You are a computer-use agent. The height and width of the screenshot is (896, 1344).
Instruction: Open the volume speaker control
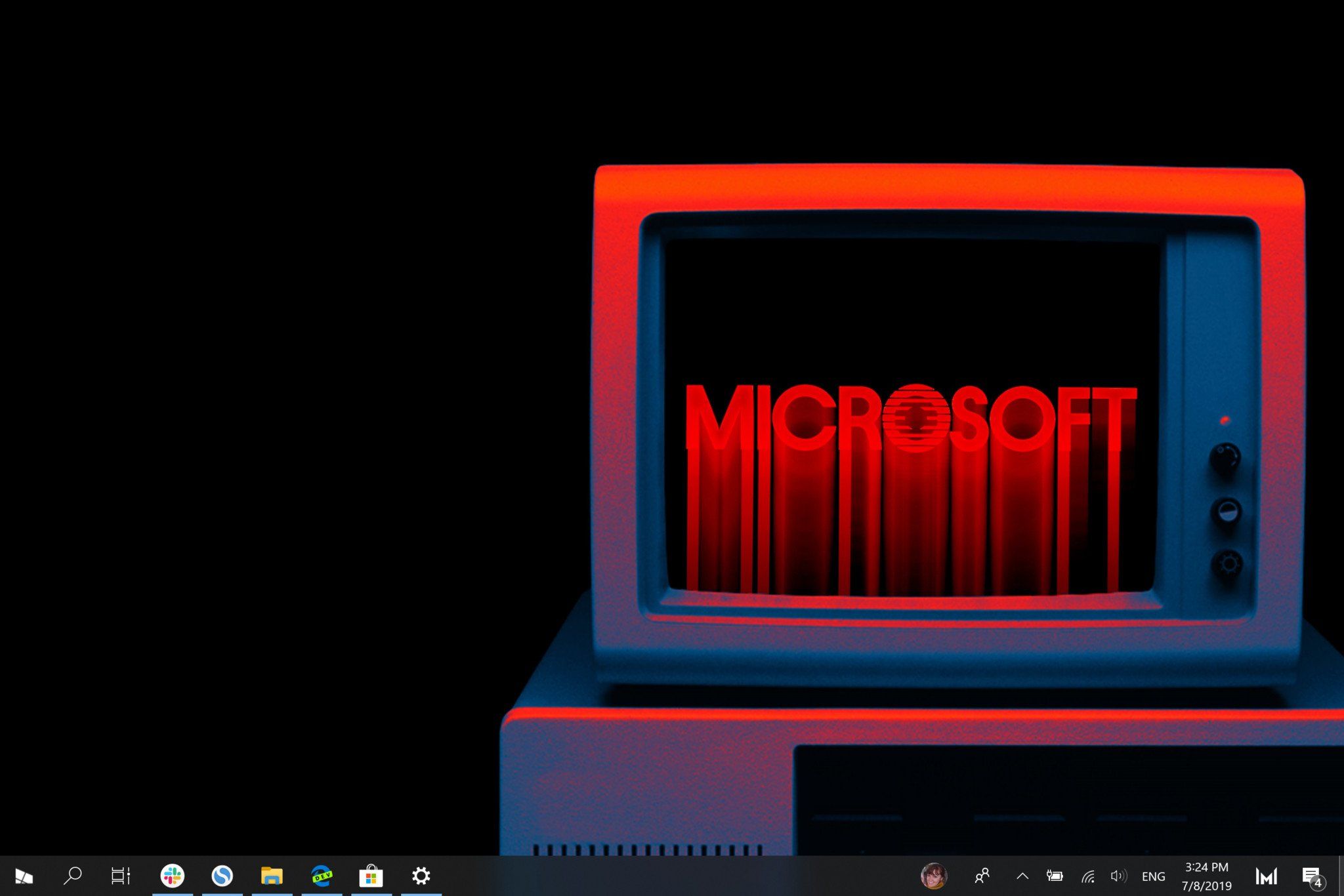[x=1118, y=876]
